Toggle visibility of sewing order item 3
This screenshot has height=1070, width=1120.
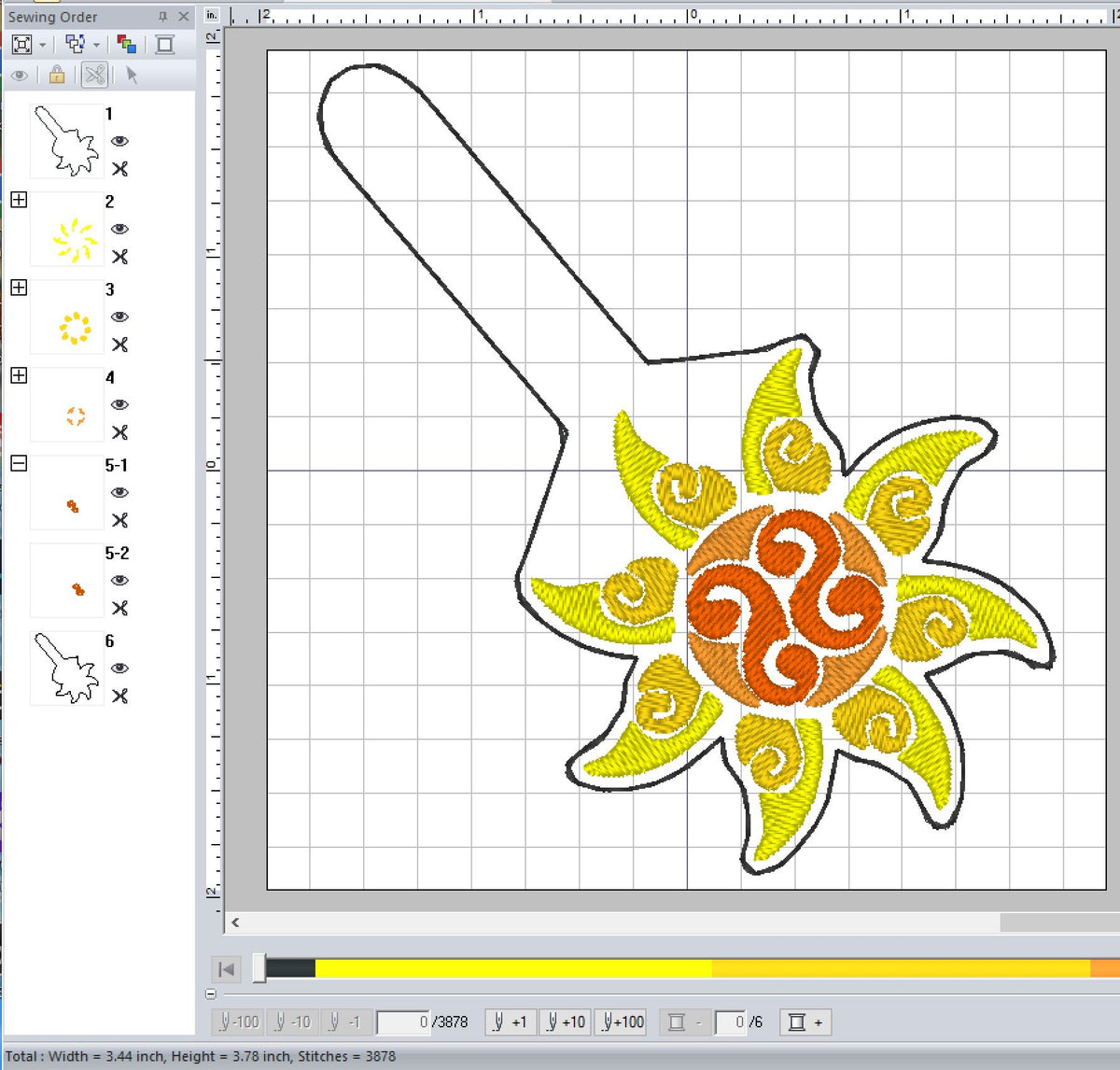pyautogui.click(x=120, y=317)
